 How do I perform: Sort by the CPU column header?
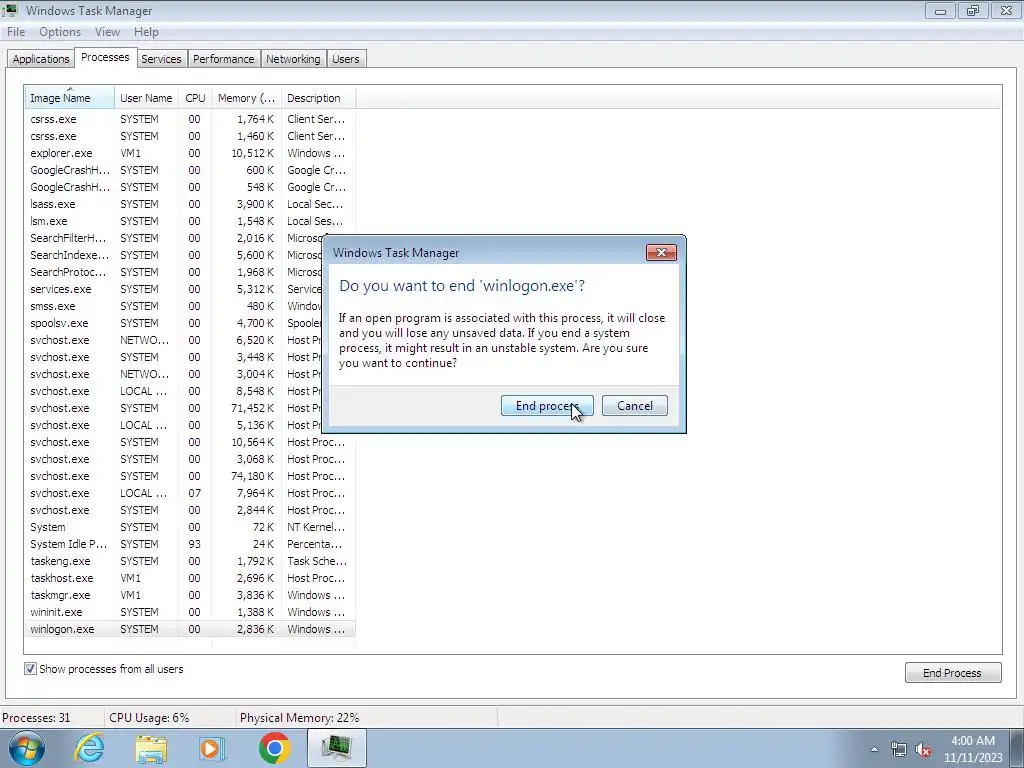[x=195, y=97]
